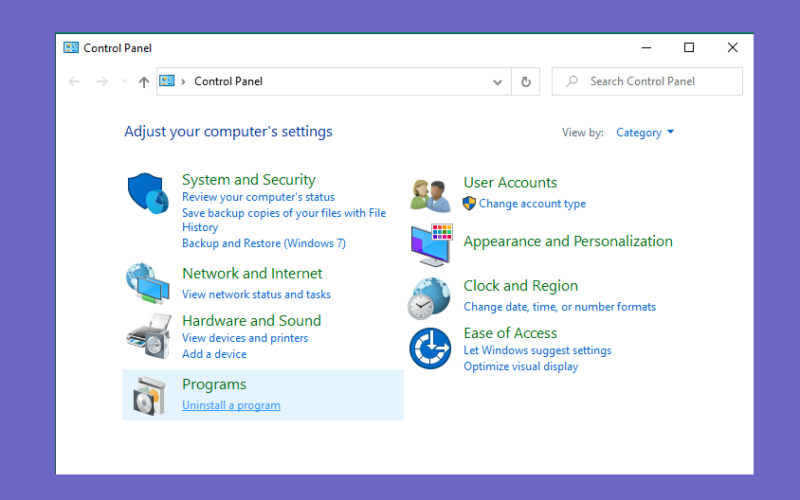Click Optimize visual display link
800x500 pixels.
[x=521, y=367]
